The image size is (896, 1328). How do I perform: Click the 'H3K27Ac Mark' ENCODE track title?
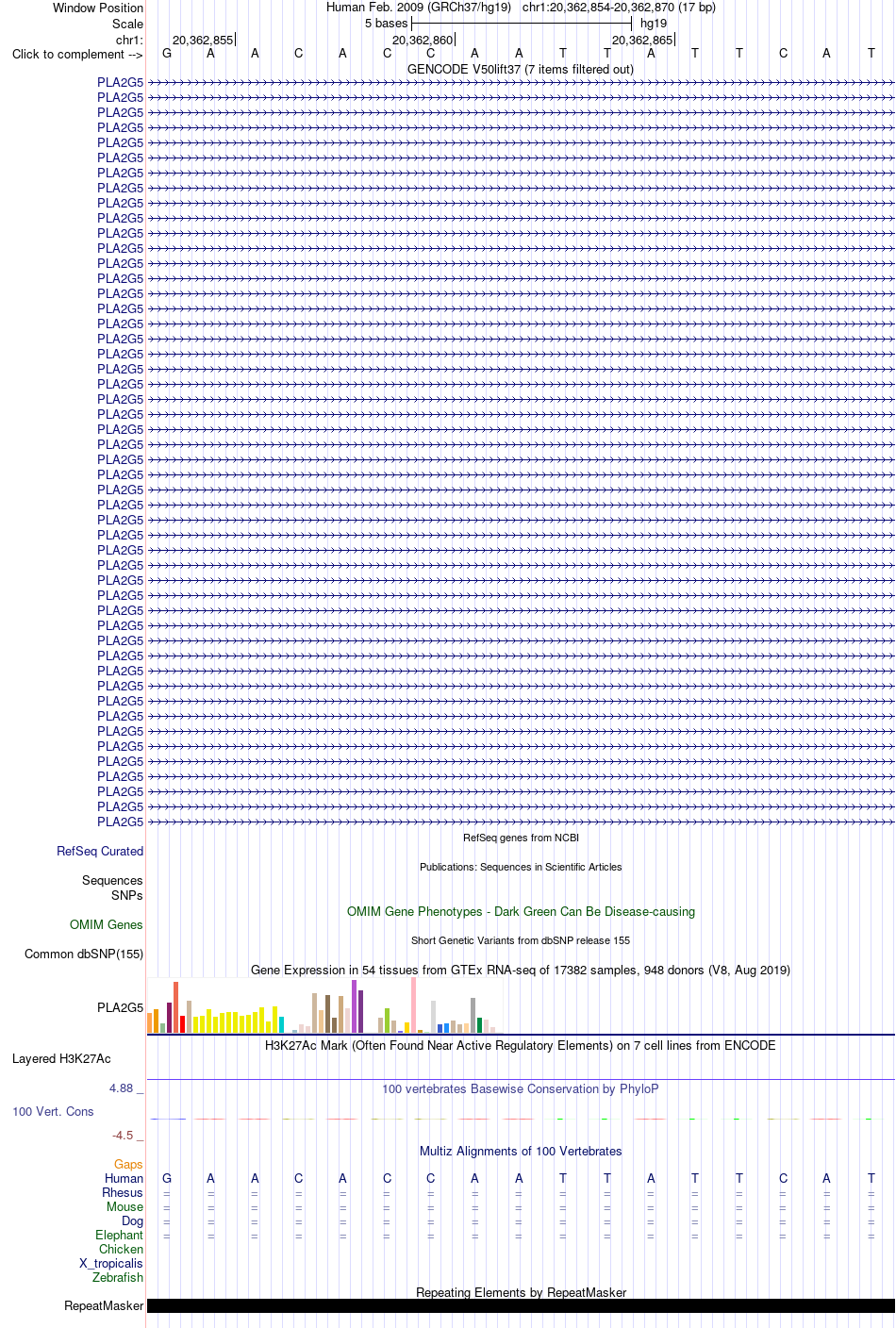[x=521, y=1045]
